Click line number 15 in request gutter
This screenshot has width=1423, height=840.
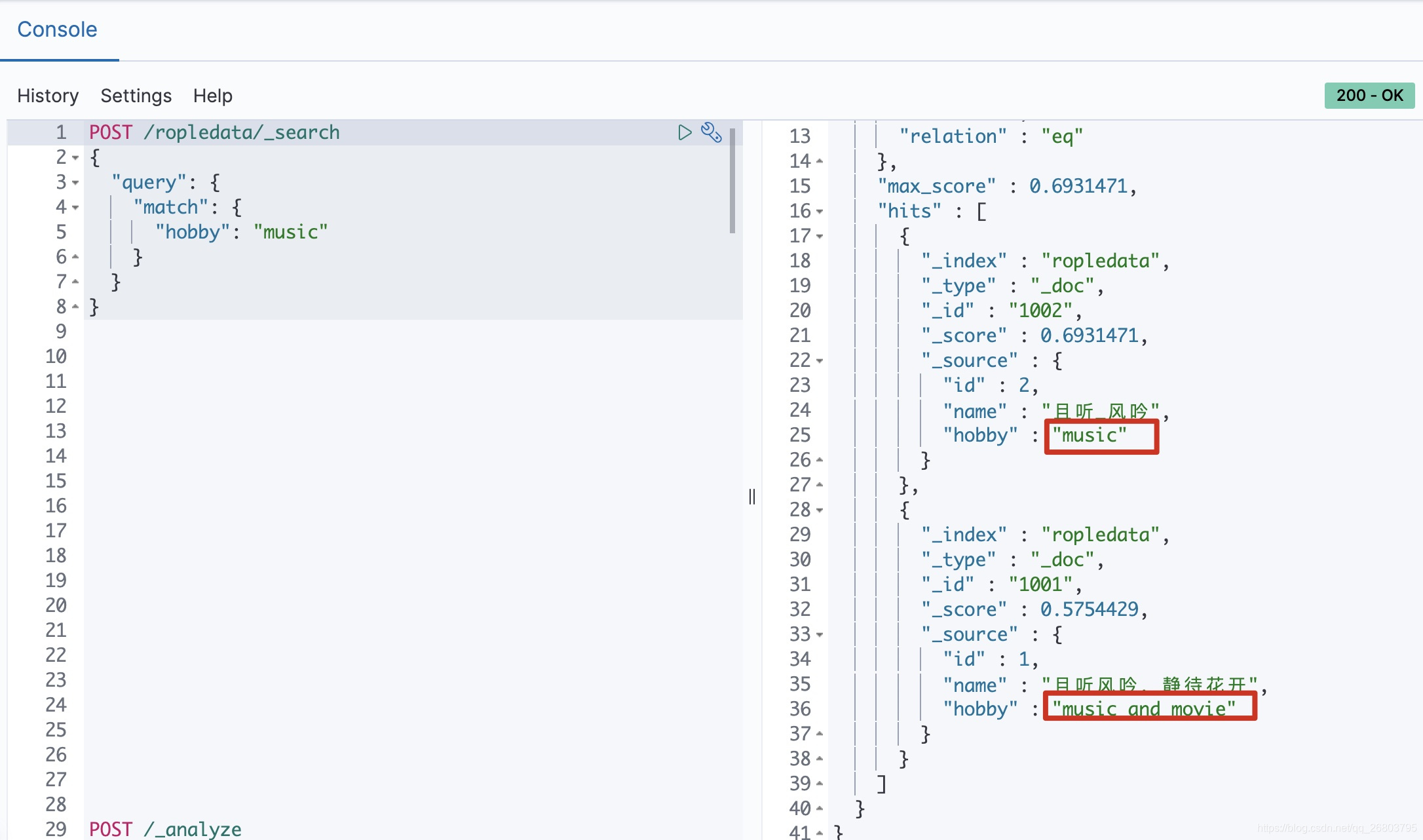coord(56,481)
